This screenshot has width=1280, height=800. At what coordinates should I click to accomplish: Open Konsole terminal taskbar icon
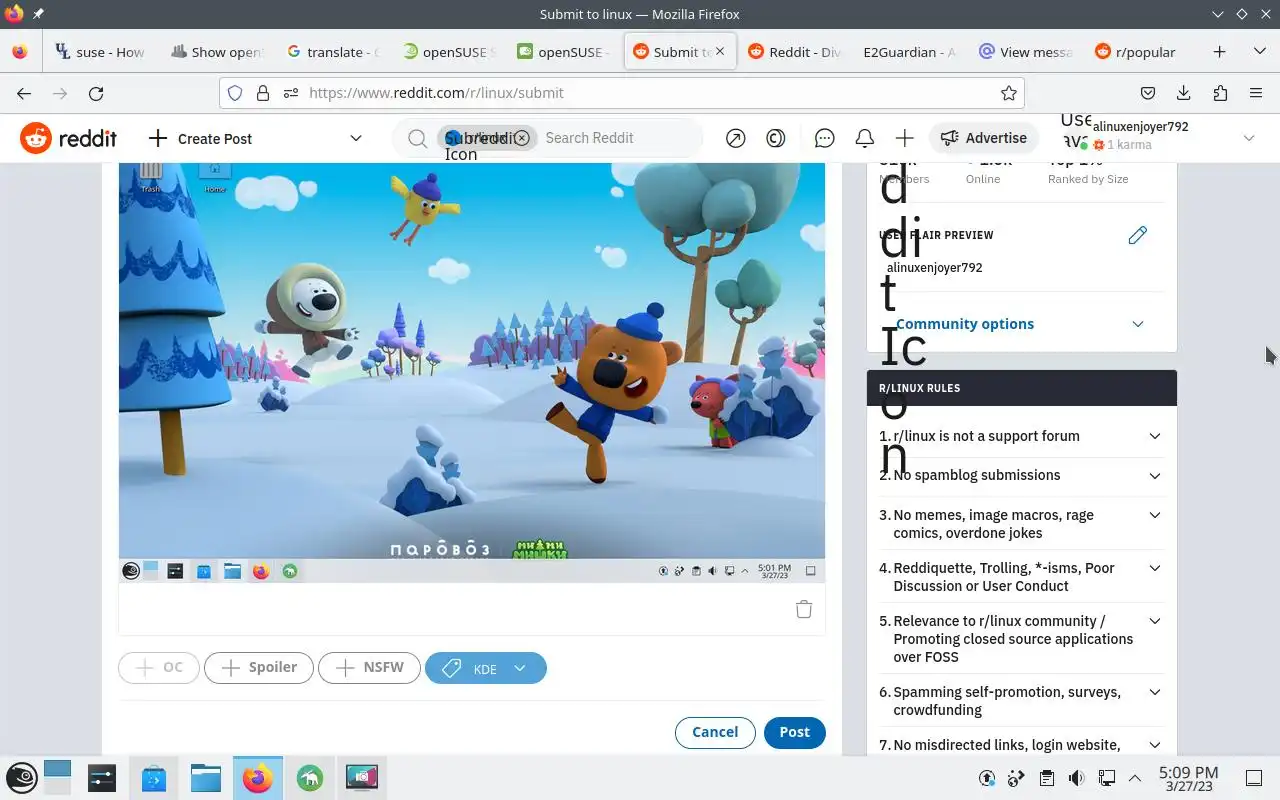pos(101,777)
